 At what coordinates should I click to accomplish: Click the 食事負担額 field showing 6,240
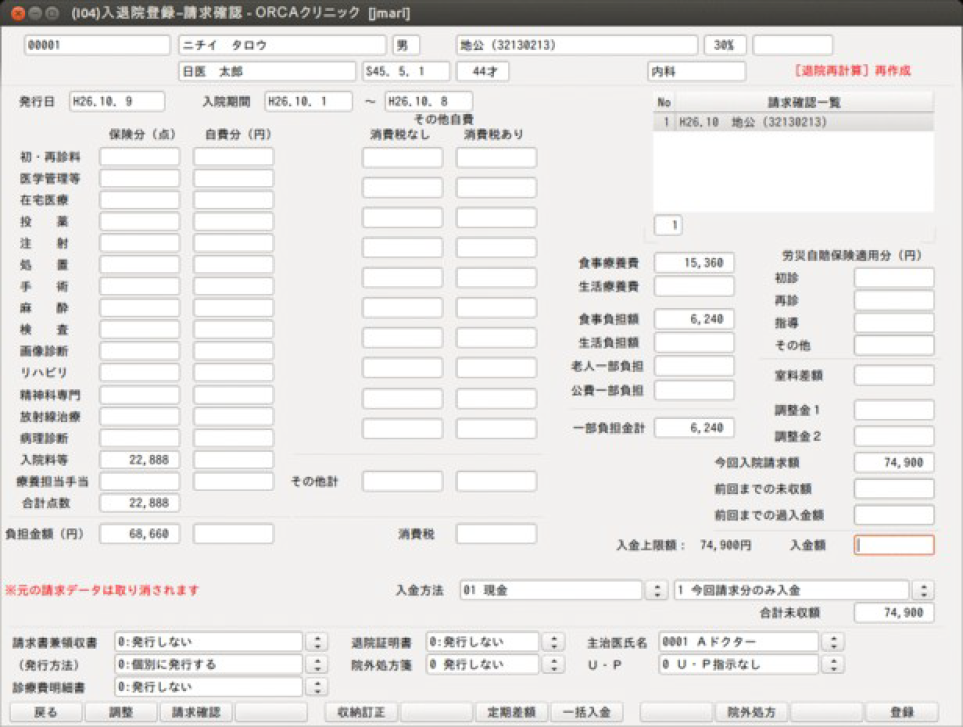pos(694,319)
